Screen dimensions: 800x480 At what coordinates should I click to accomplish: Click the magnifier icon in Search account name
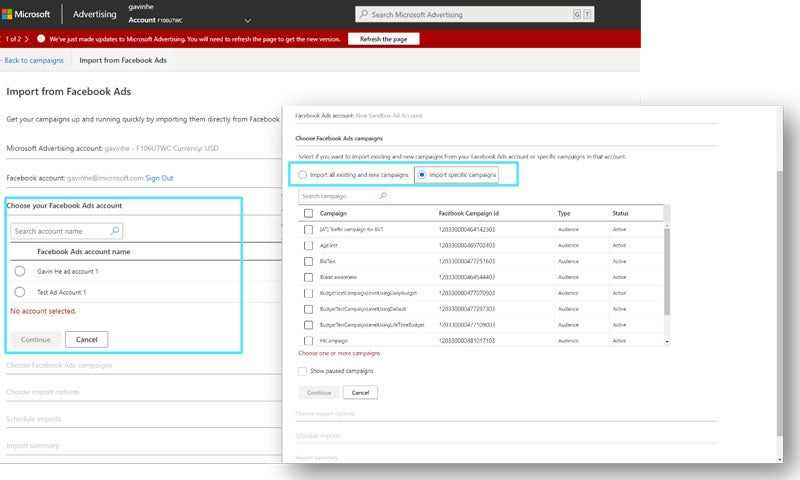click(115, 231)
